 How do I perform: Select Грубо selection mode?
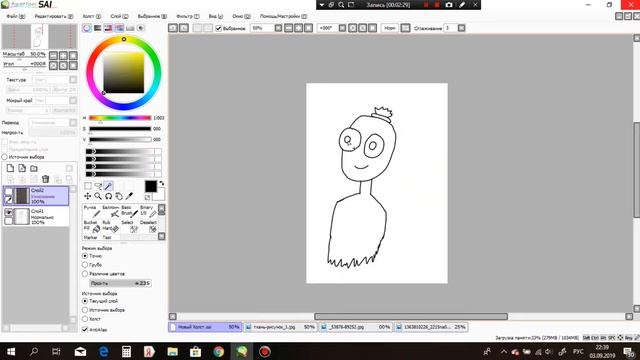click(85, 265)
